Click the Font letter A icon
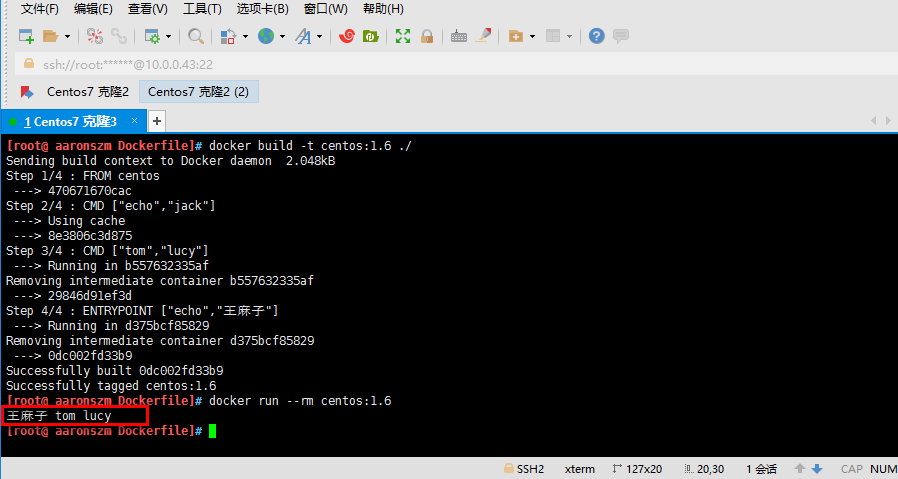This screenshot has height=479, width=898. click(x=303, y=36)
